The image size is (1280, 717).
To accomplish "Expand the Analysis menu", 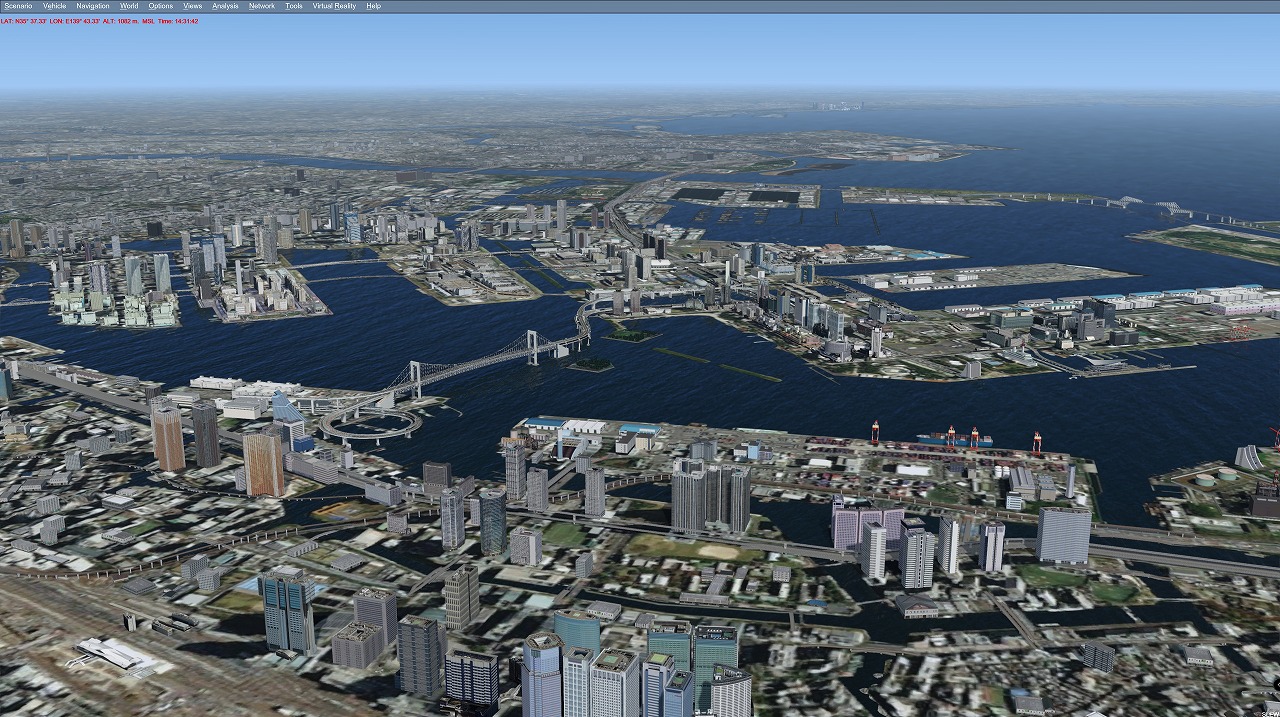I will pos(225,6).
